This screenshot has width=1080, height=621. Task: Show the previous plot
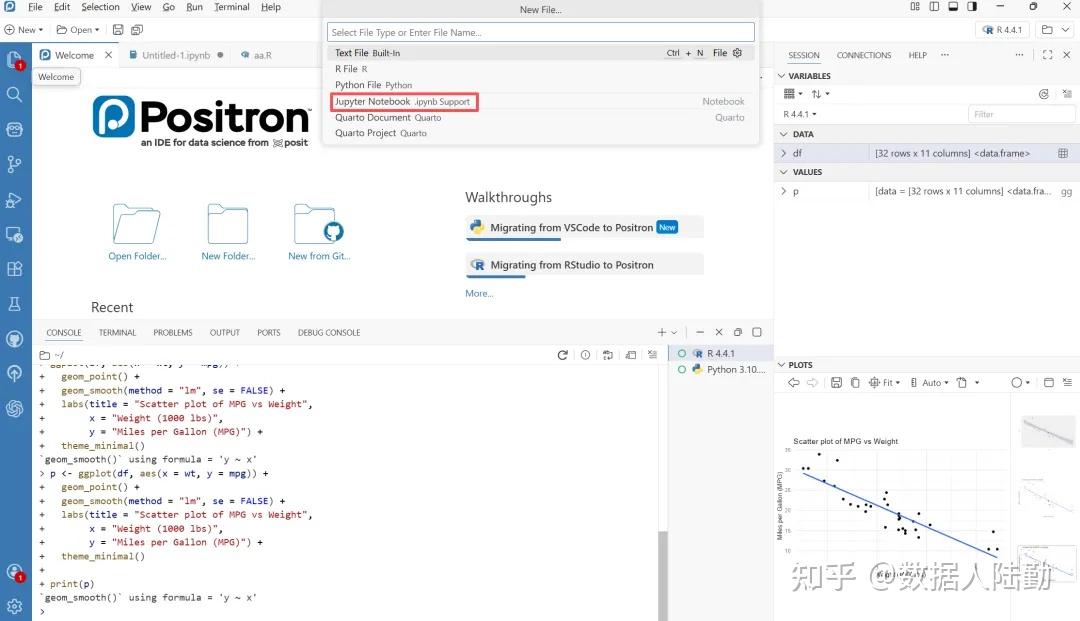pyautogui.click(x=793, y=383)
